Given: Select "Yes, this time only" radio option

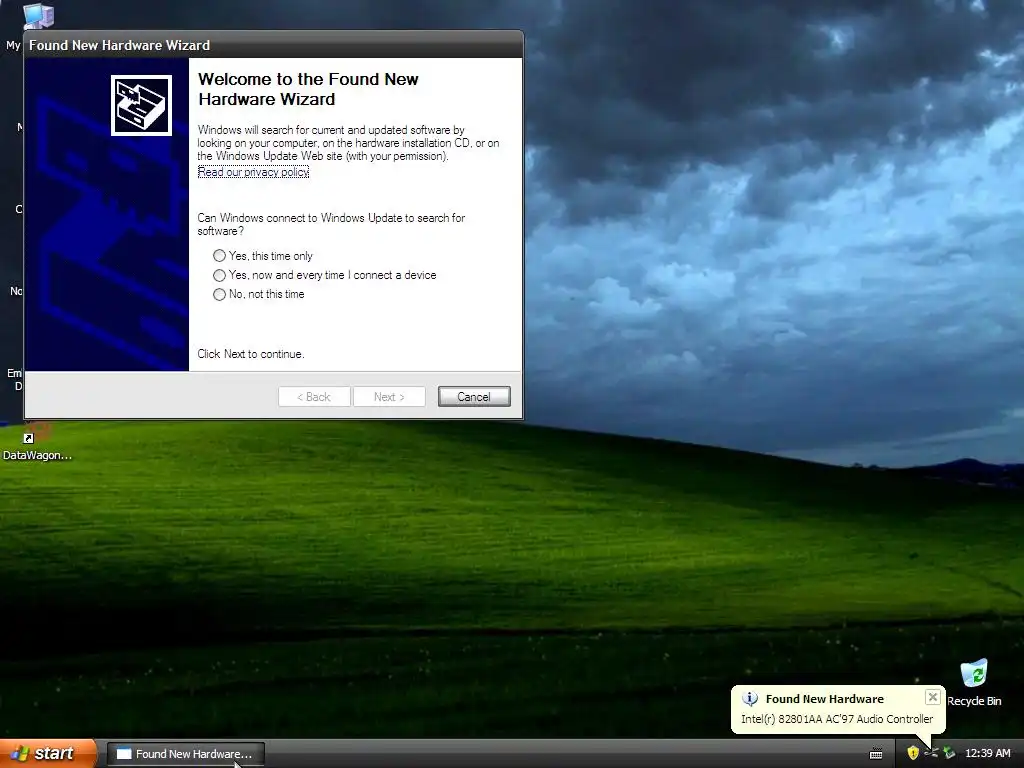Looking at the screenshot, I should click(263, 256).
